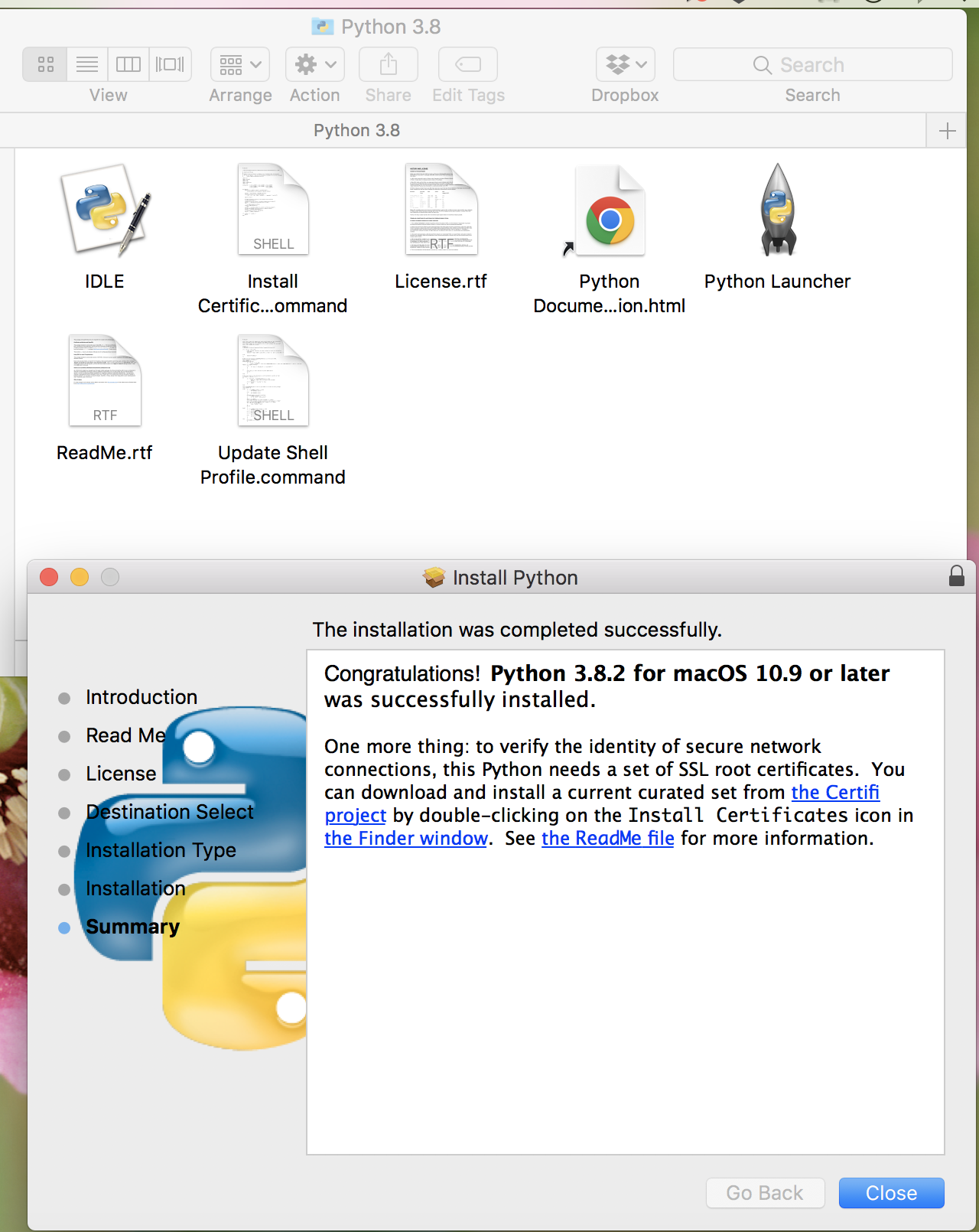Click the Install Python package icon
This screenshot has height=1232, width=979.
point(434,577)
